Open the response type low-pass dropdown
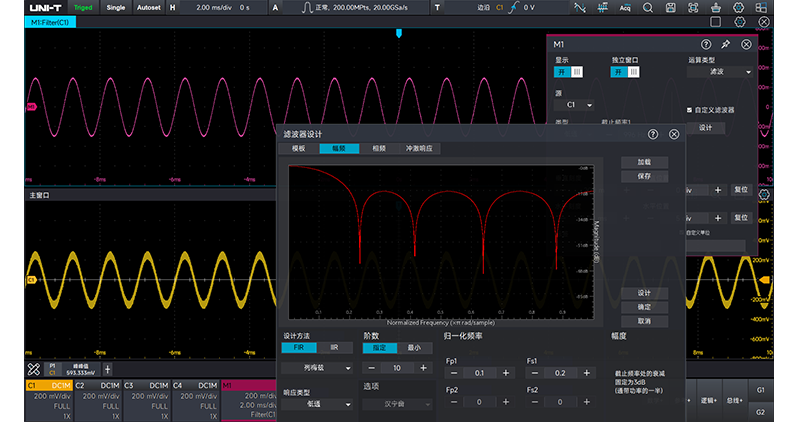The image size is (800, 422). pos(315,403)
